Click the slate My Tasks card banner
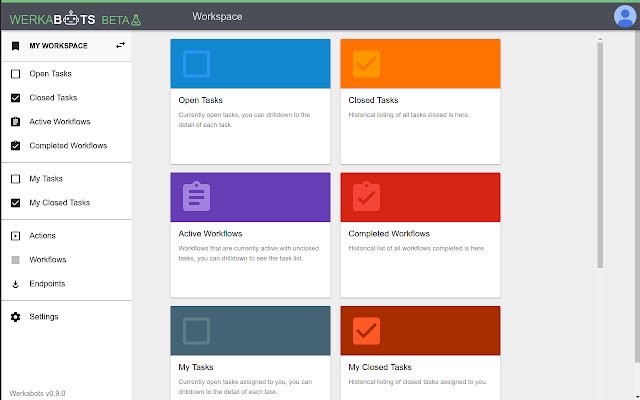The image size is (640, 400). (x=250, y=331)
